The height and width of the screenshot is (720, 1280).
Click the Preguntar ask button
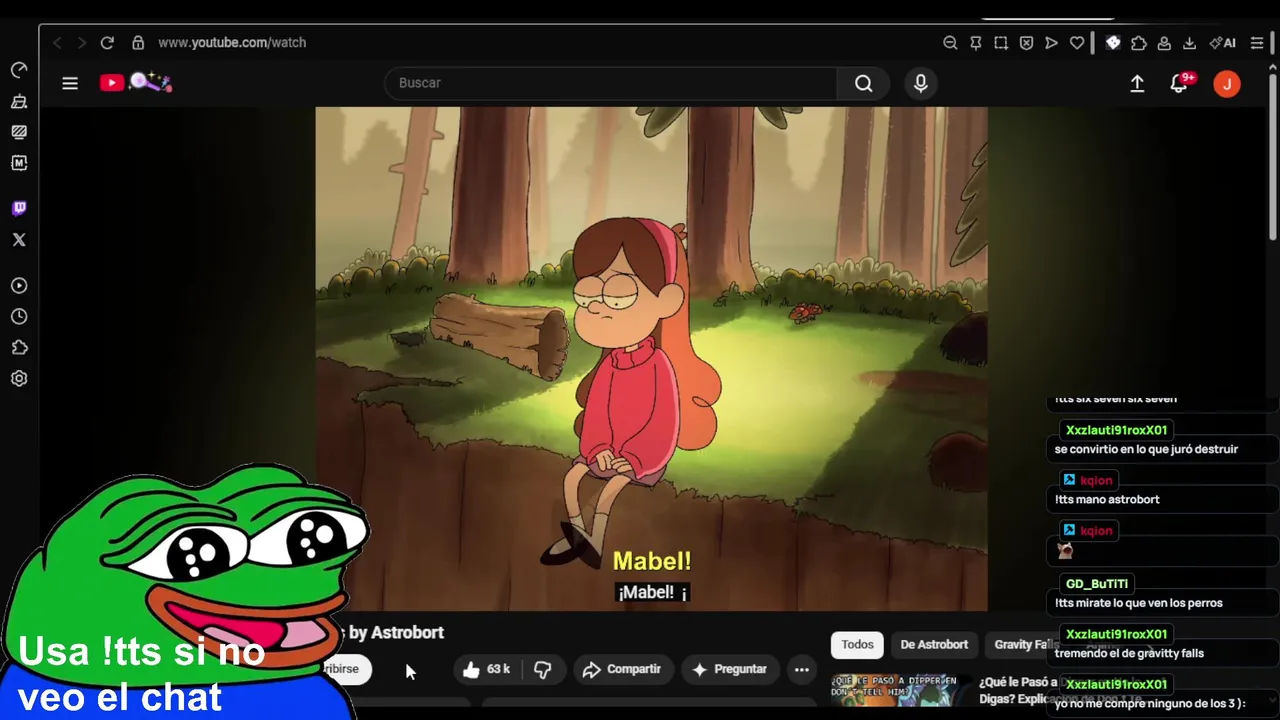click(730, 669)
